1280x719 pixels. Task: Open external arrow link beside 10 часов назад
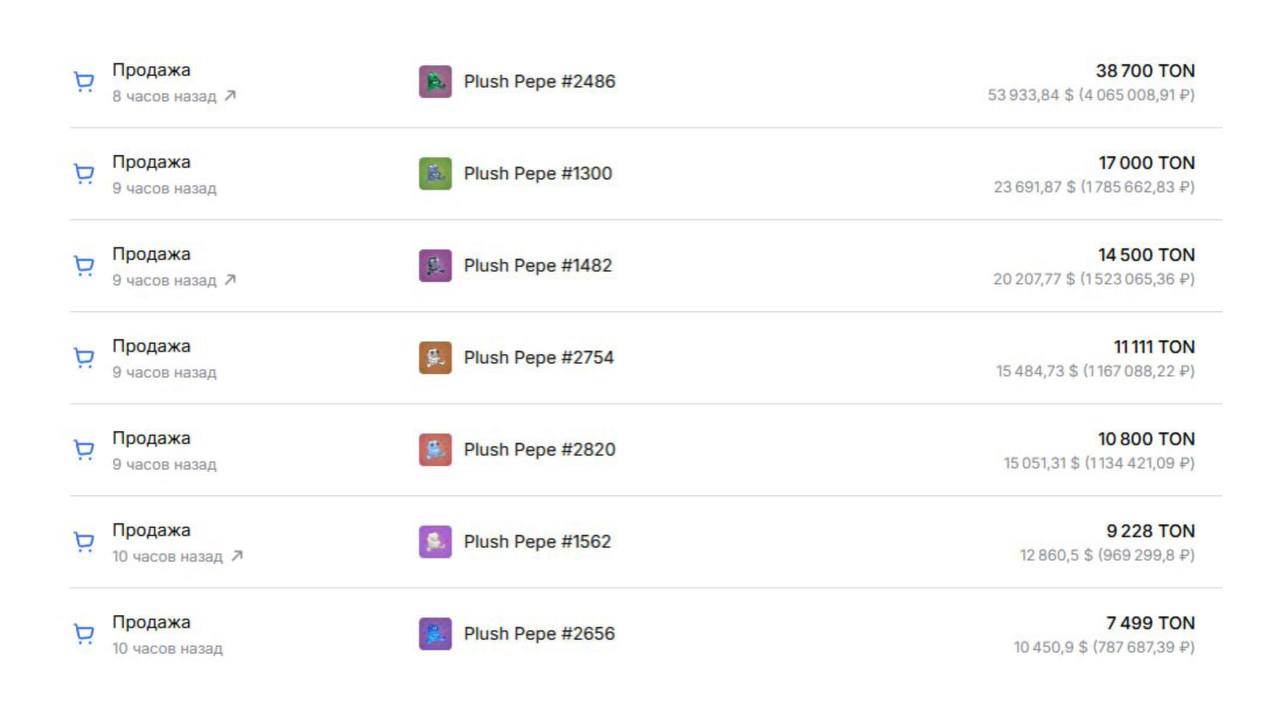(236, 556)
